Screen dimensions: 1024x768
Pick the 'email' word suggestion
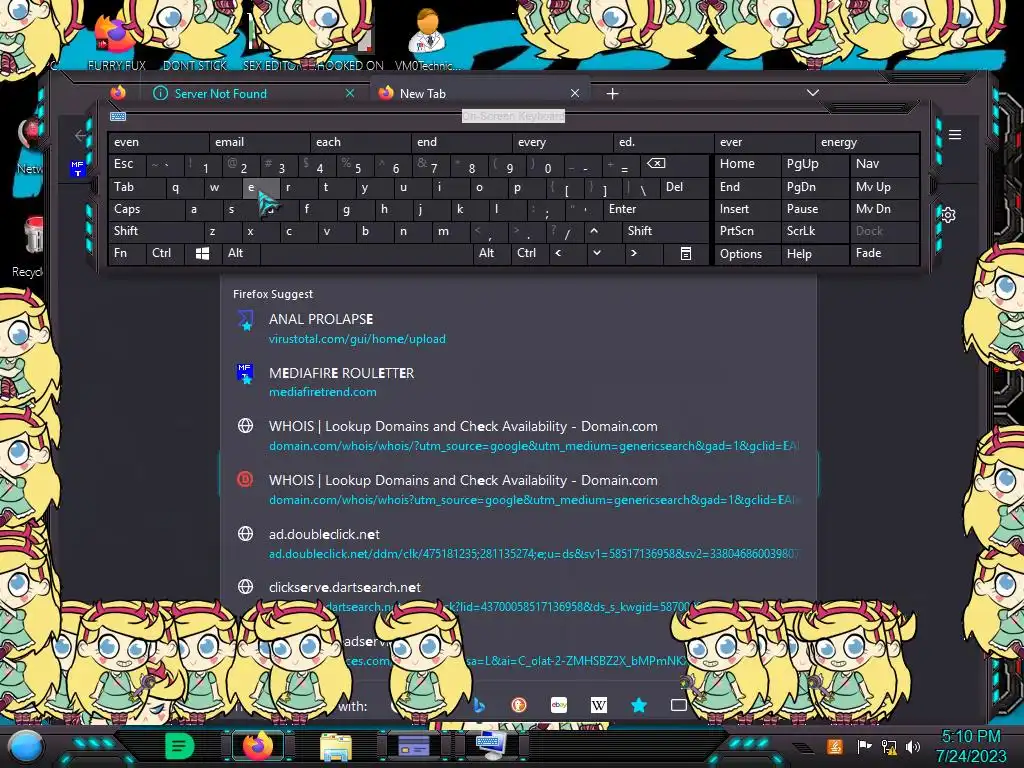[x=259, y=142]
